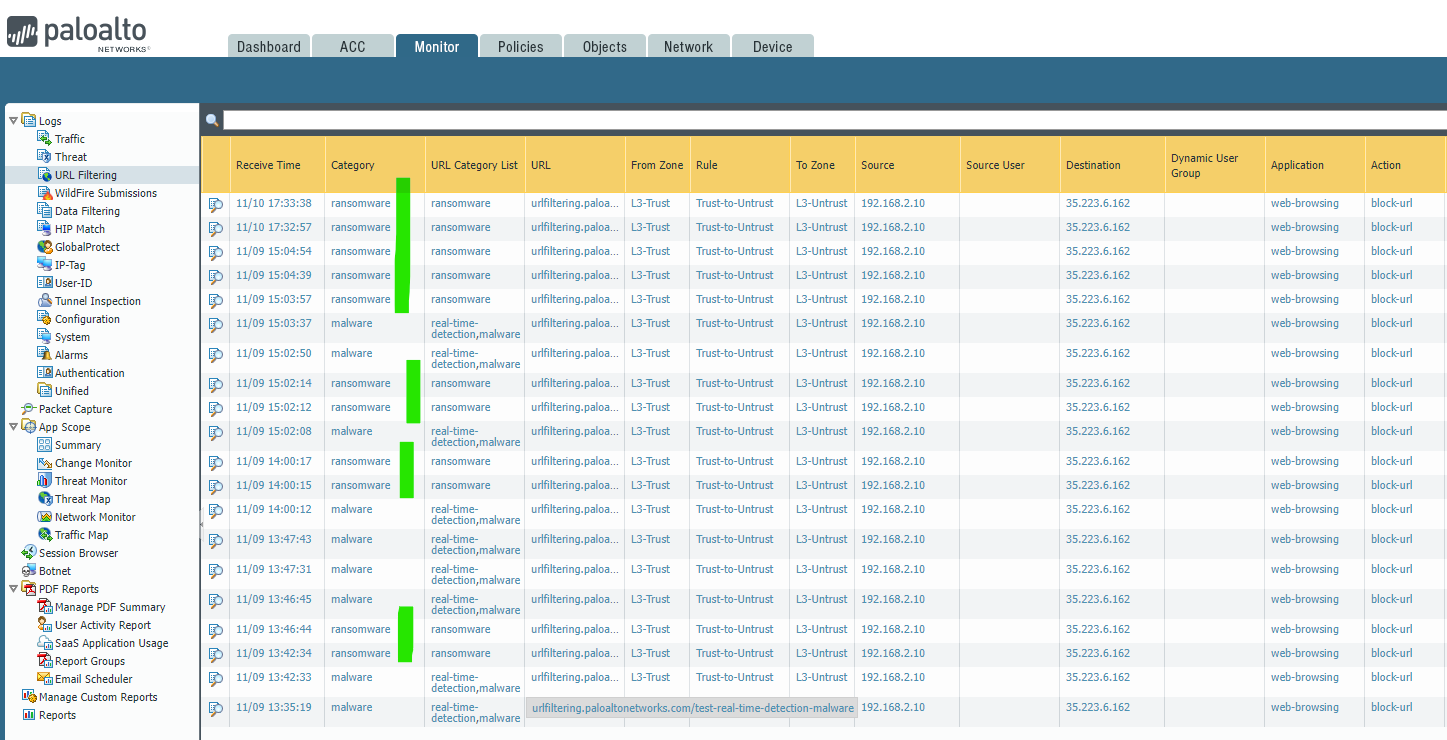Click the Palo Alto Networks logo
Image resolution: width=1447 pixels, height=740 pixels.
pyautogui.click(x=77, y=32)
